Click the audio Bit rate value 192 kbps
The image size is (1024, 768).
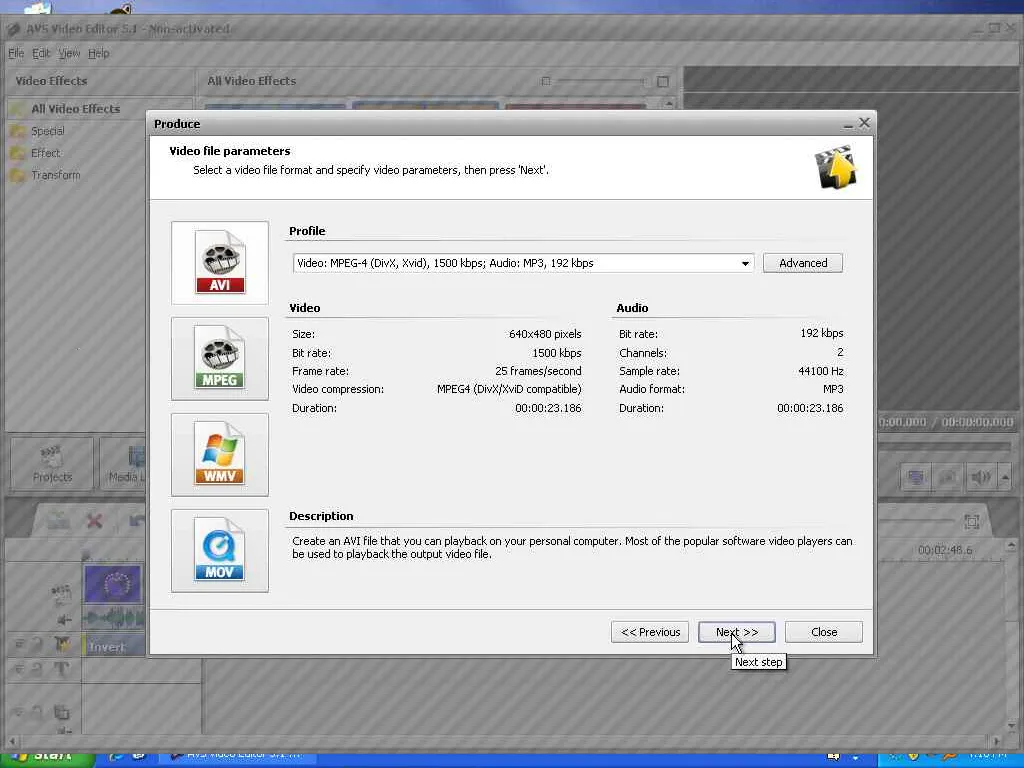pos(822,333)
